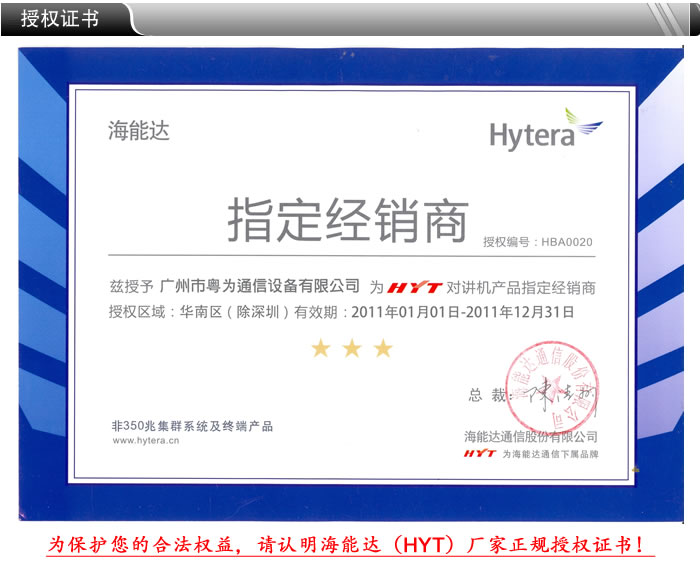Click the red warning notice under the certificate
Image resolution: width=700 pixels, height=568 pixels.
click(x=350, y=546)
